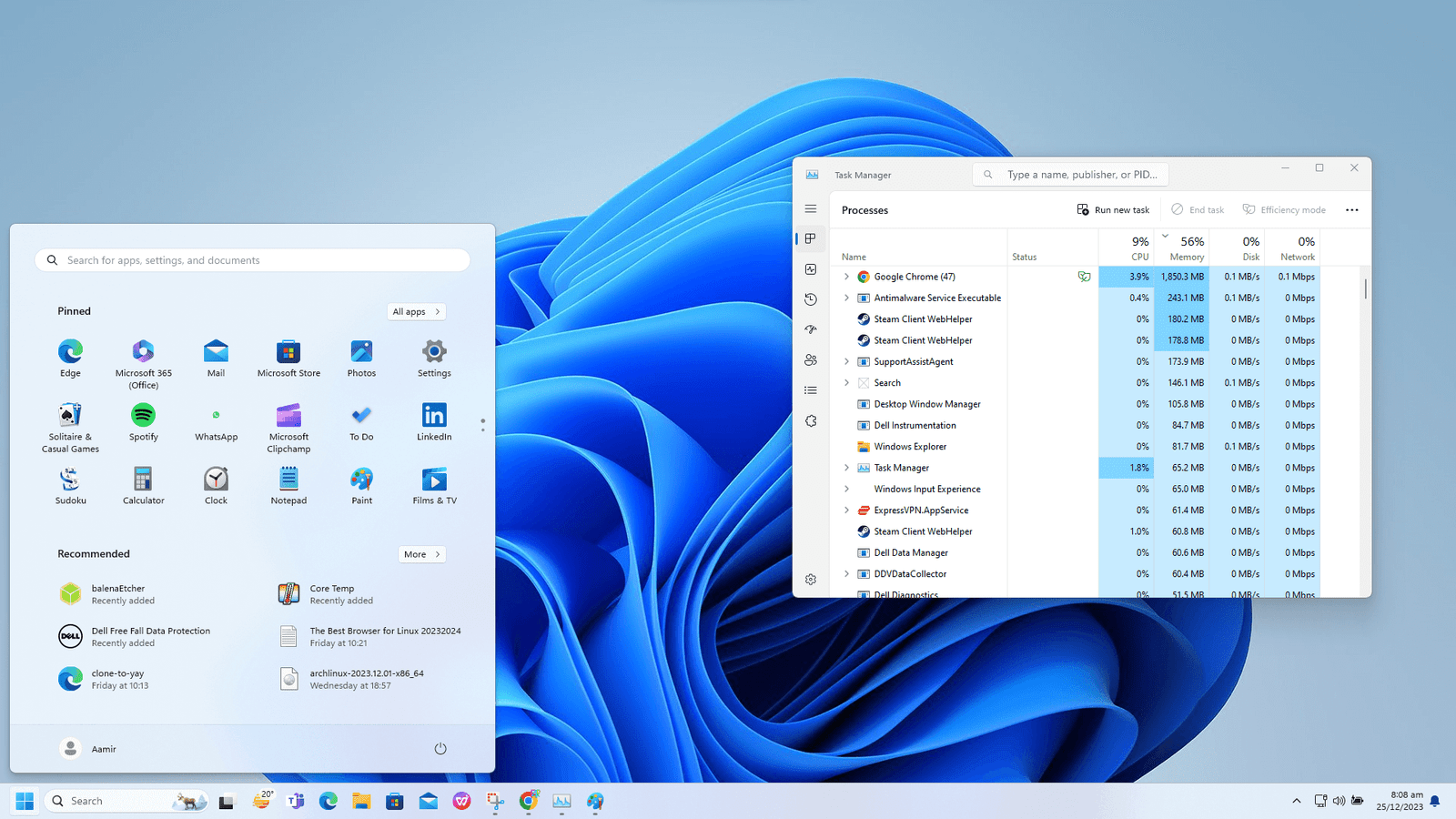Click More in Recommended section
Viewport: 1456px width, 819px height.
coord(422,554)
